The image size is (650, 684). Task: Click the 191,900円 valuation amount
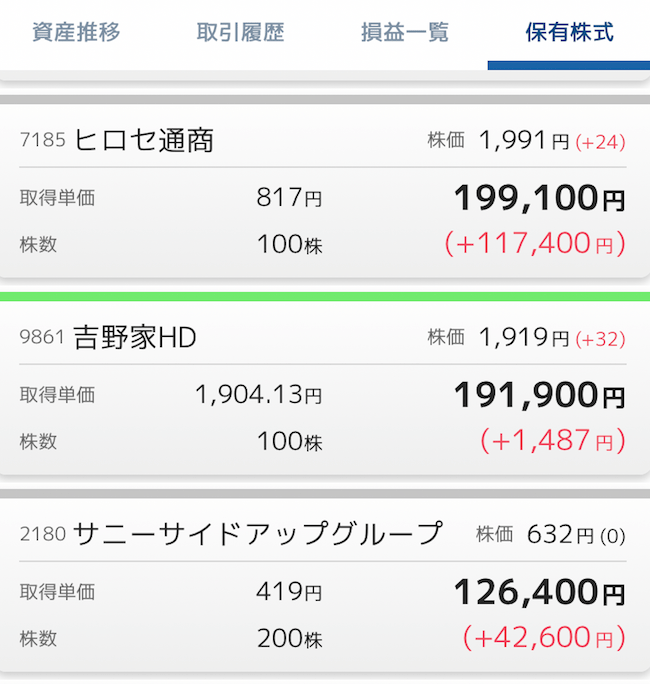pyautogui.click(x=540, y=395)
